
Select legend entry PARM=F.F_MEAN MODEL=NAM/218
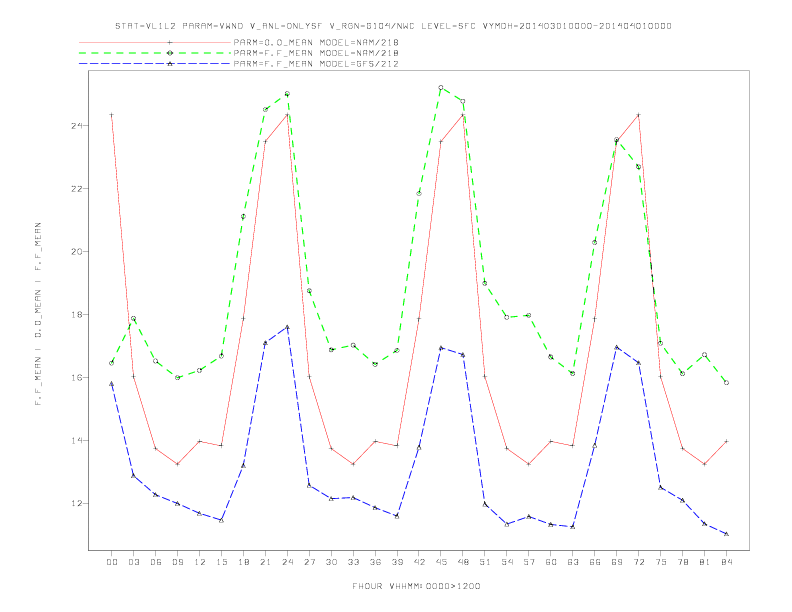tap(316, 53)
